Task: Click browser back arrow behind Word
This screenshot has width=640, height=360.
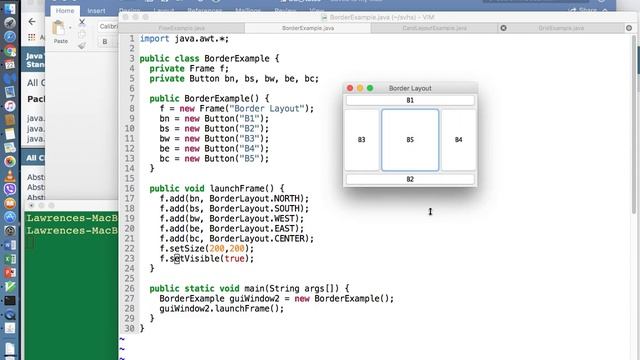Action: [x=32, y=22]
